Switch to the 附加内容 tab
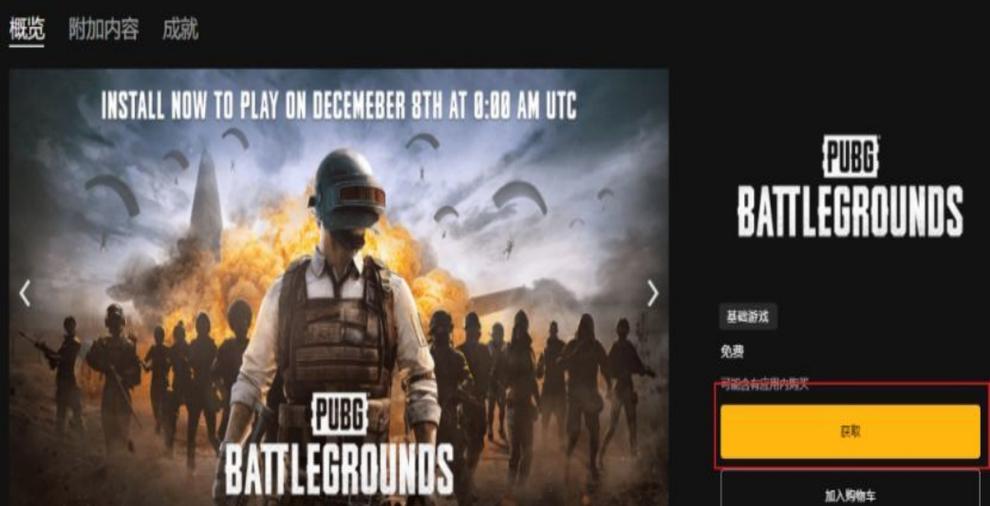The height and width of the screenshot is (506, 990). pos(104,29)
